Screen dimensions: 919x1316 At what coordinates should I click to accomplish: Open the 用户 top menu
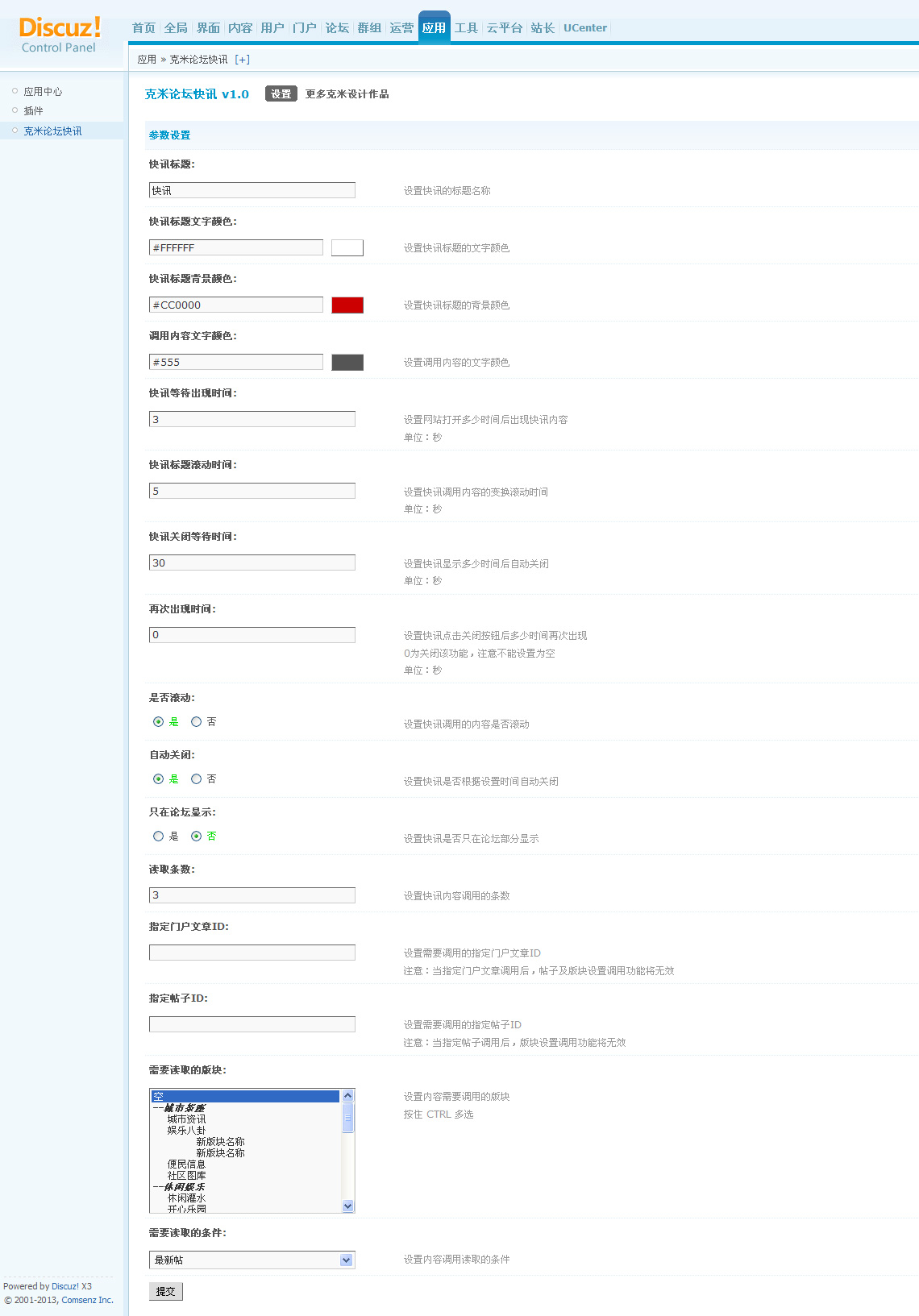click(x=272, y=28)
